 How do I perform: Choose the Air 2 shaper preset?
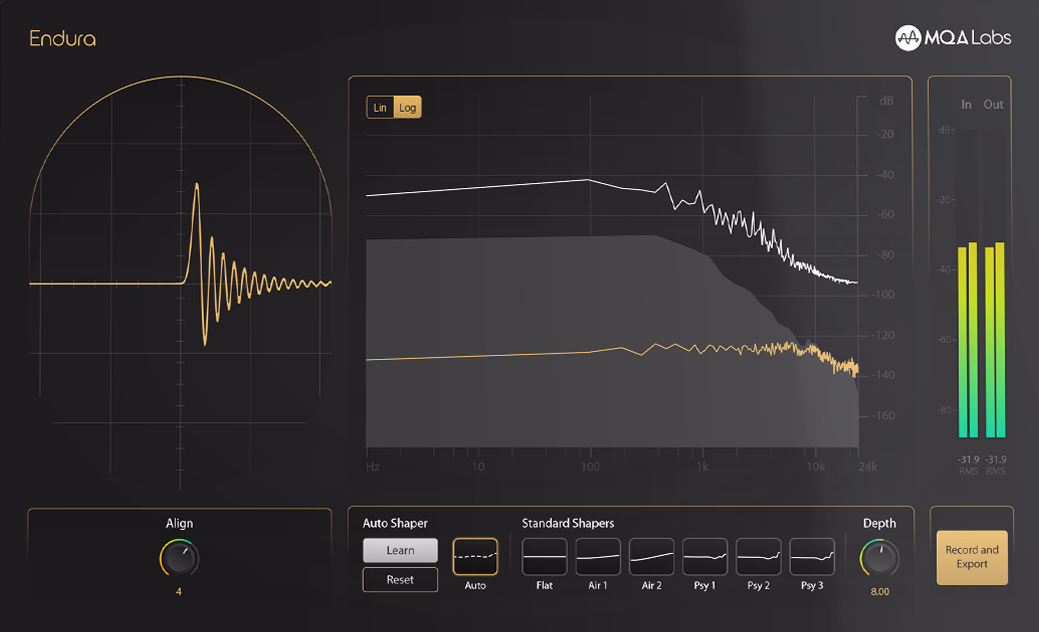pos(651,556)
